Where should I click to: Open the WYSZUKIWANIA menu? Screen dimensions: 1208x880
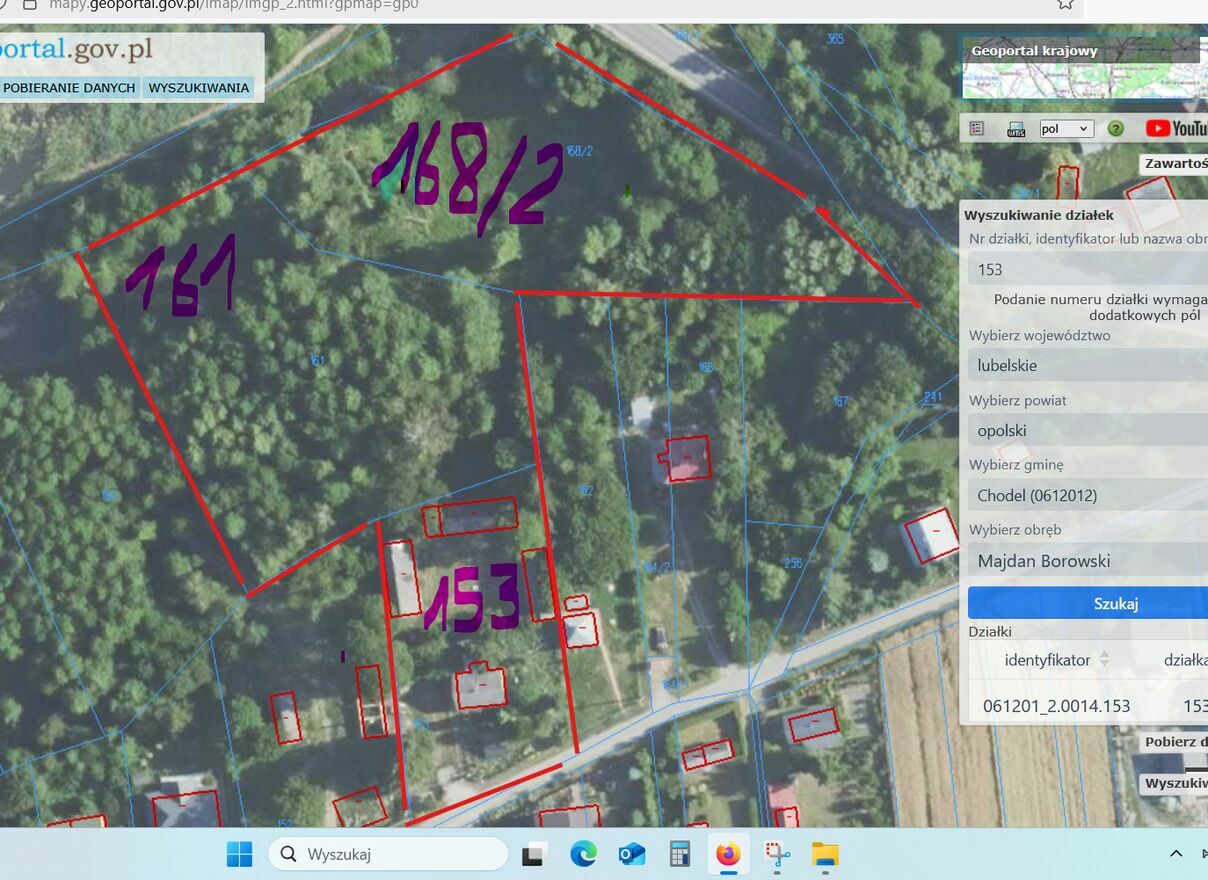coord(198,88)
